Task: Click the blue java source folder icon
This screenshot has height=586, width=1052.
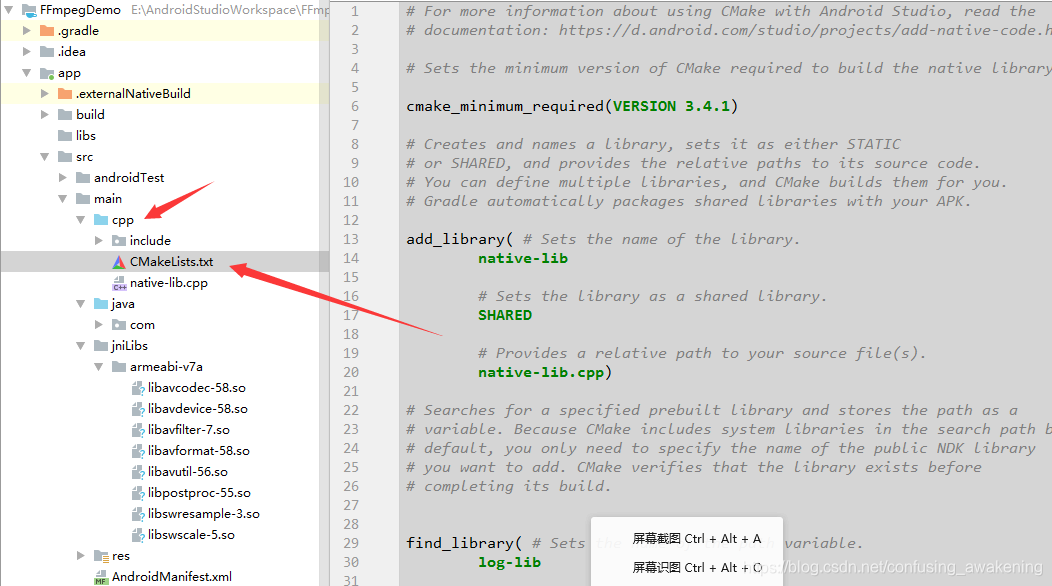Action: [x=101, y=303]
